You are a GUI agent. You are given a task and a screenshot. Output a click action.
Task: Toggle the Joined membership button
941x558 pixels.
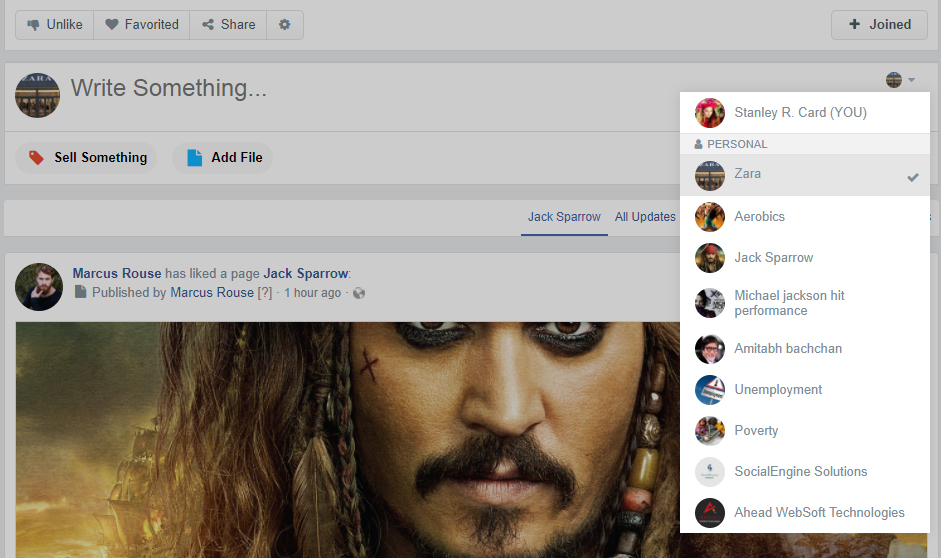[879, 25]
